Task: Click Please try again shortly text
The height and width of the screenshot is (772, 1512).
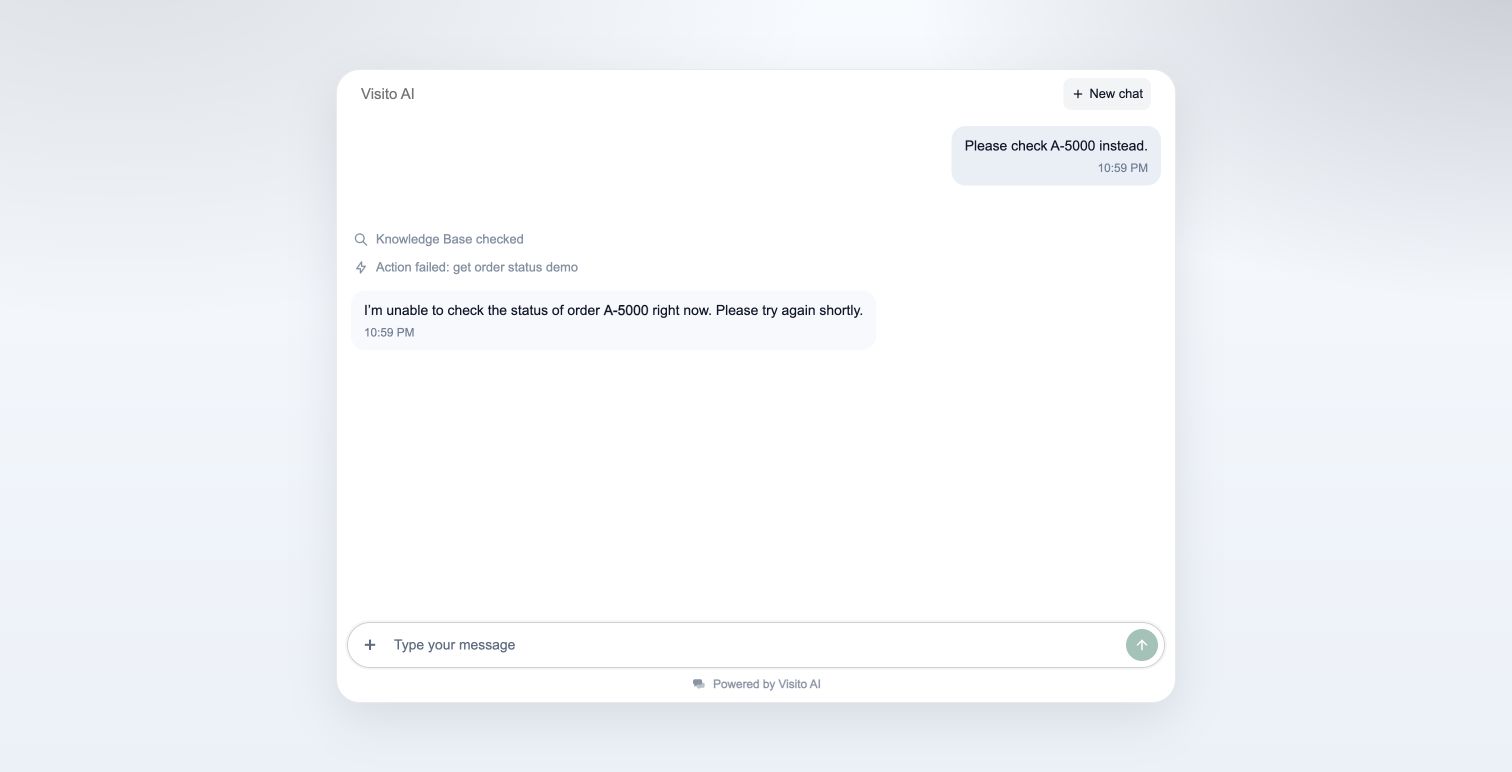Action: tap(789, 310)
